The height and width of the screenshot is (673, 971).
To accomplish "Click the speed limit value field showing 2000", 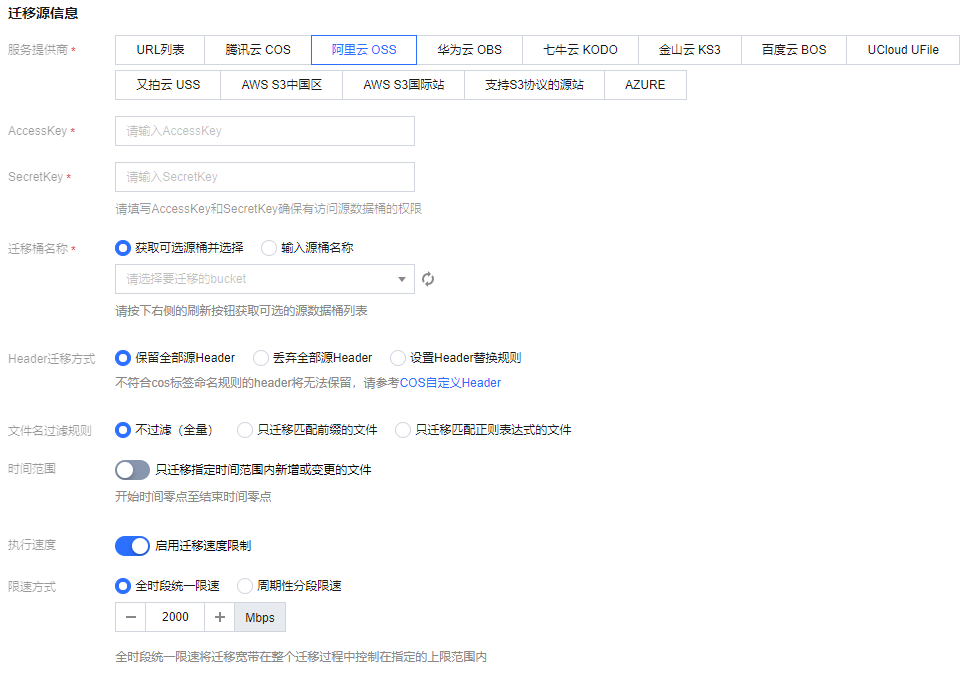I will pos(175,617).
